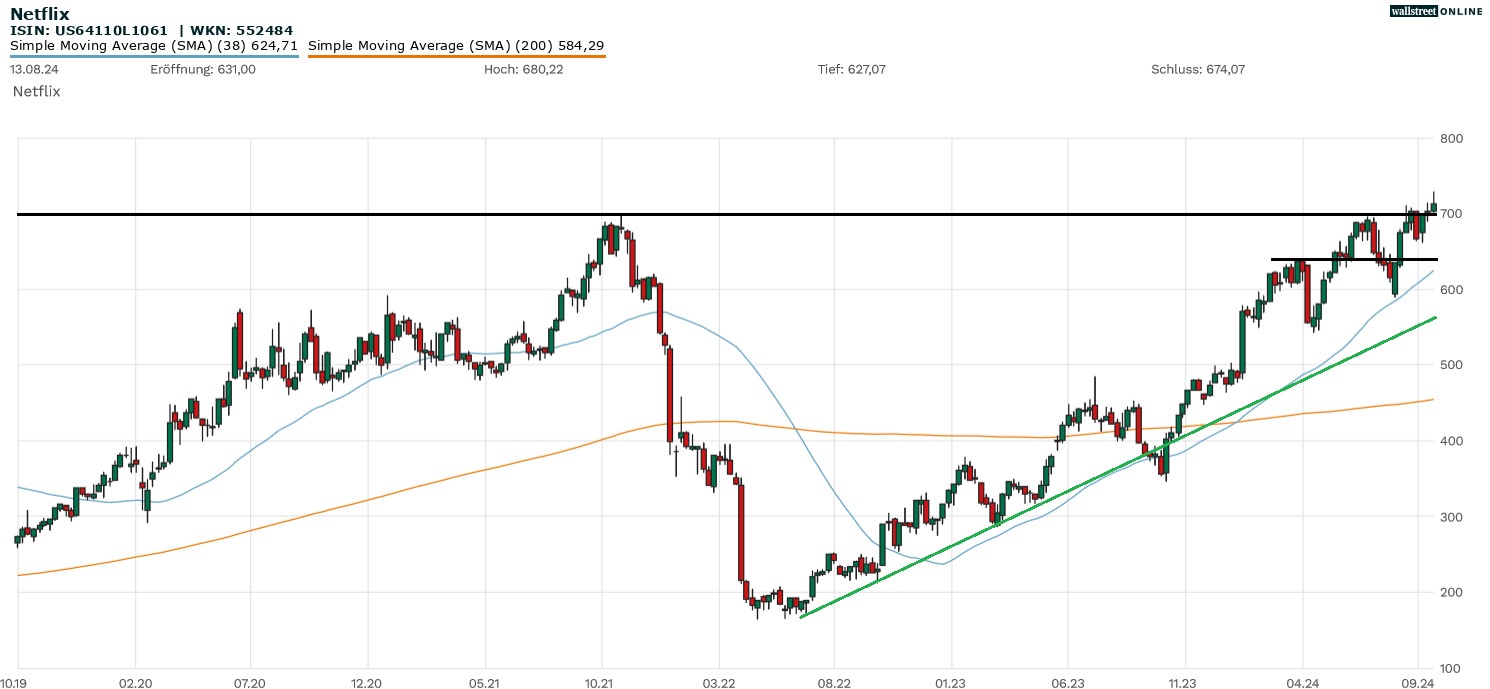1490x689 pixels.
Task: Select the WKN number 552484
Action: 264,30
